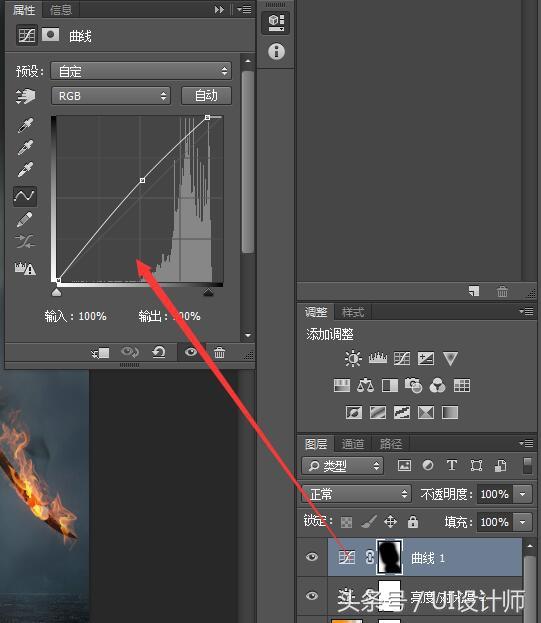Viewport: 541px width, 623px height.
Task: Add a Gradient Map adjustment
Action: [x=450, y=412]
